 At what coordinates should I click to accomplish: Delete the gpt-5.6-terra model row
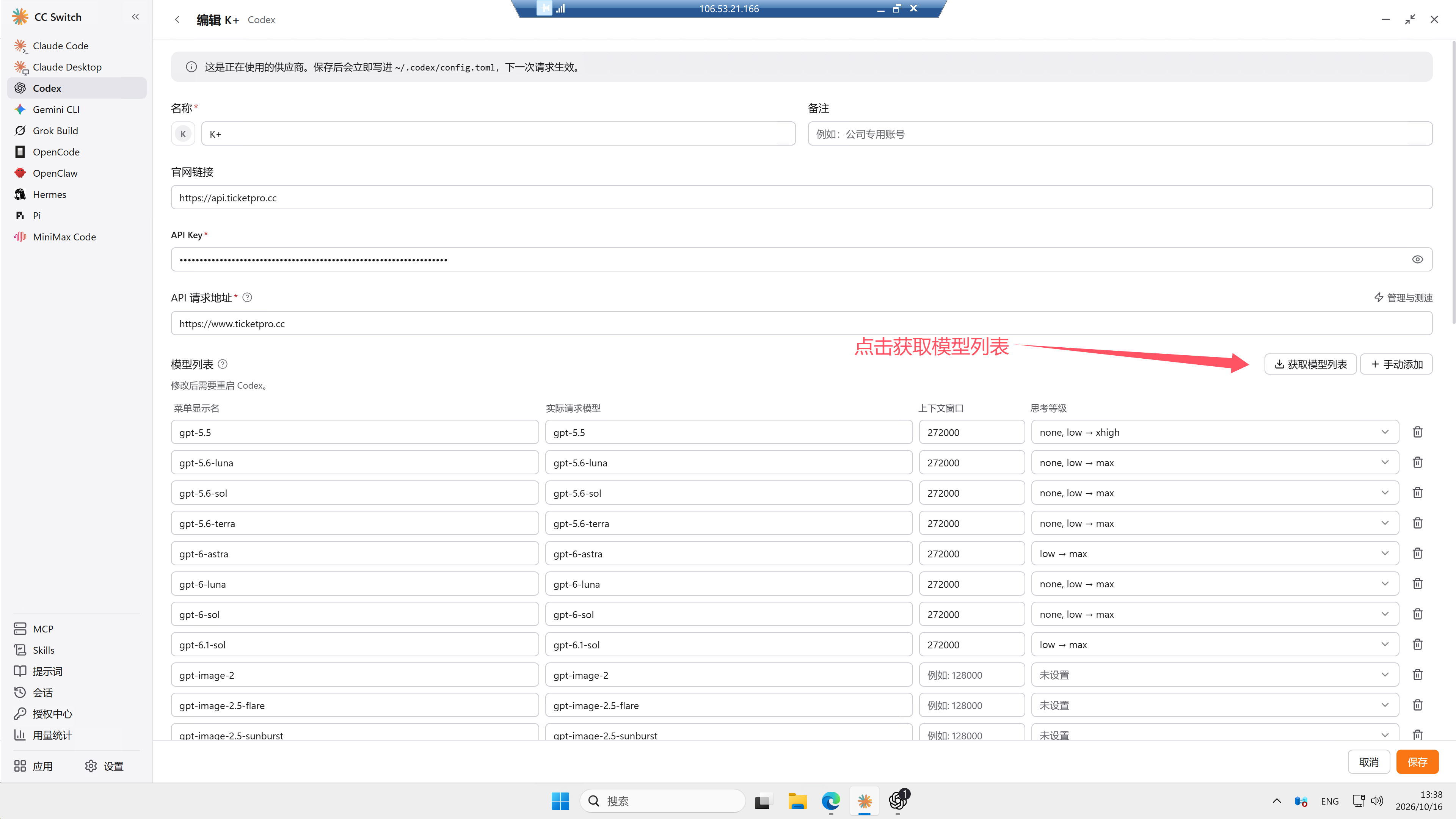tap(1417, 523)
